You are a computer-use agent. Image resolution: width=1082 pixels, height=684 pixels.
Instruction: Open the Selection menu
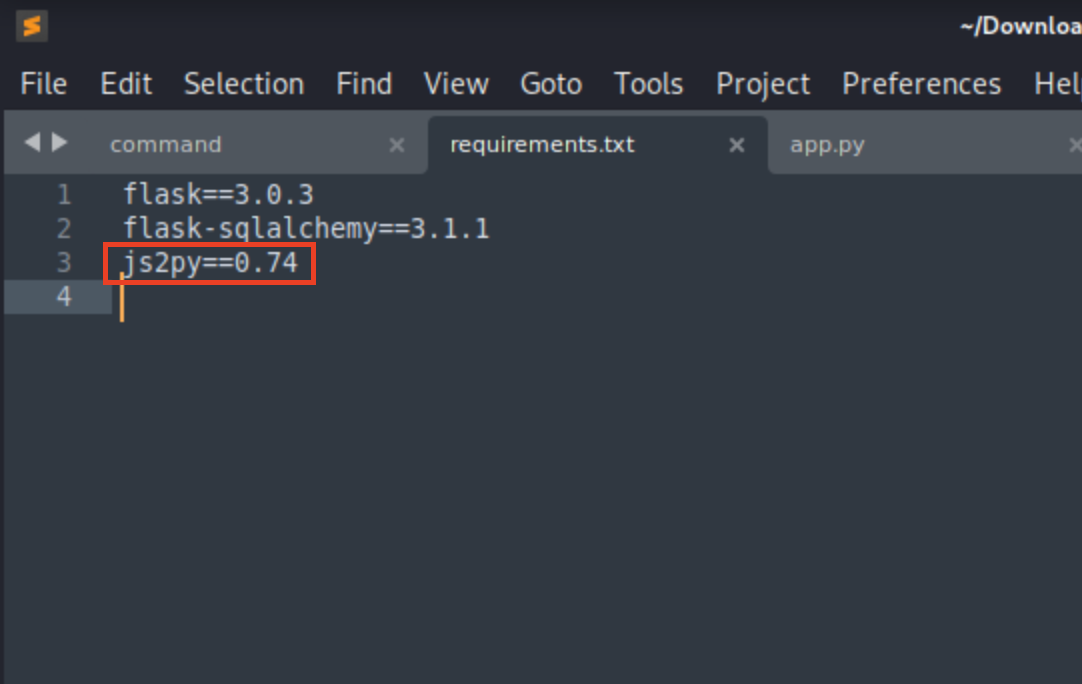point(244,84)
